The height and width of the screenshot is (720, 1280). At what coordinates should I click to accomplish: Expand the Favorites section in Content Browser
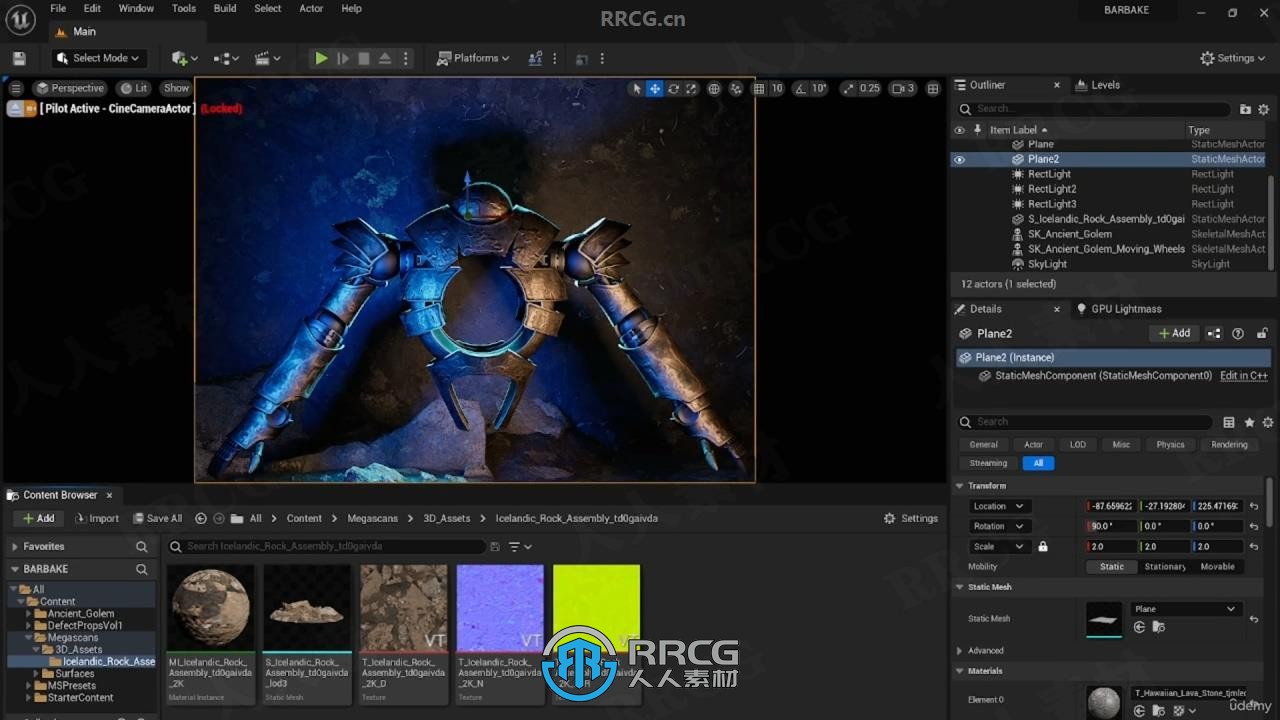(x=15, y=547)
